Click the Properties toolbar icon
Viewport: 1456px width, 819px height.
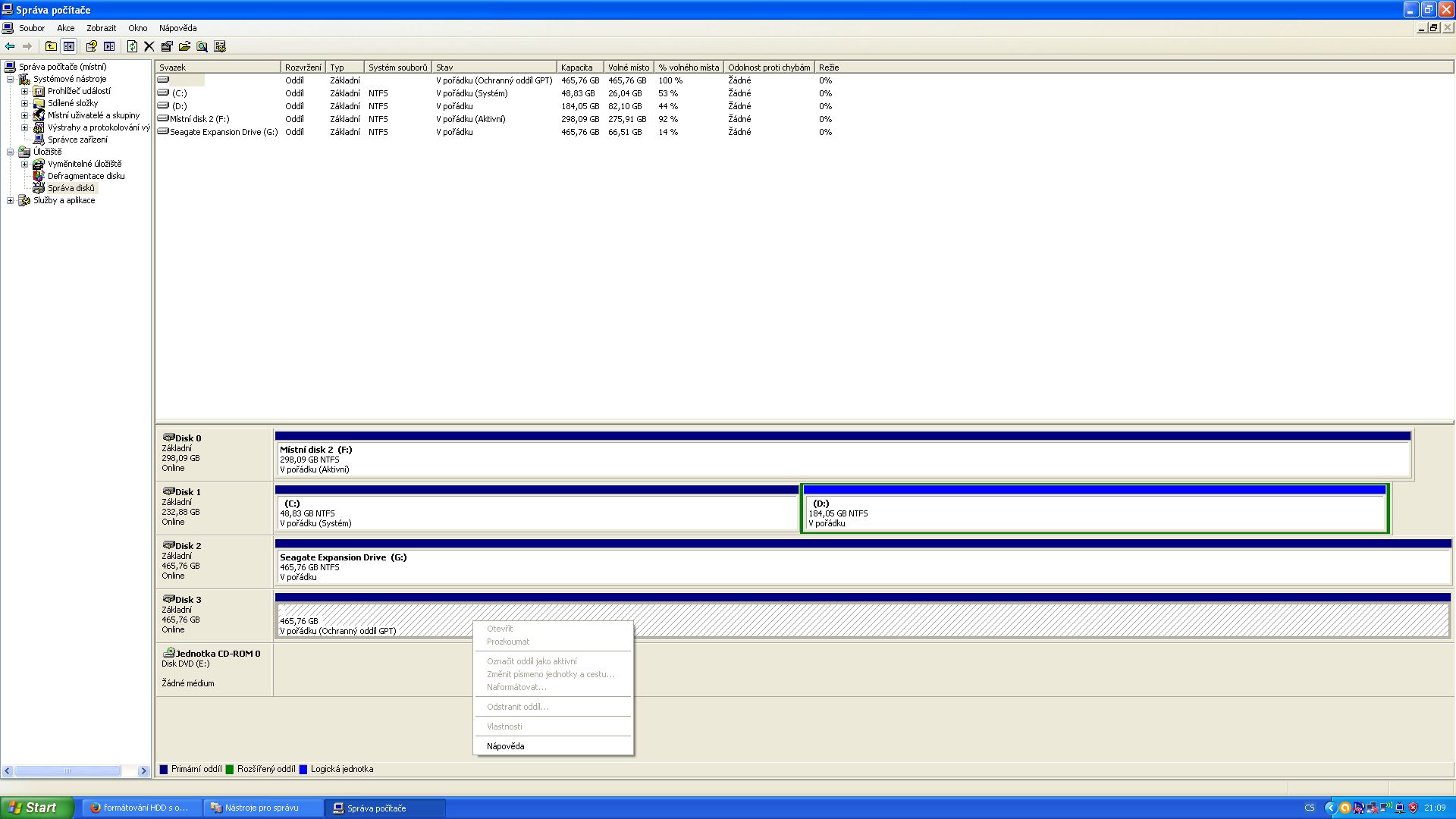tap(167, 46)
